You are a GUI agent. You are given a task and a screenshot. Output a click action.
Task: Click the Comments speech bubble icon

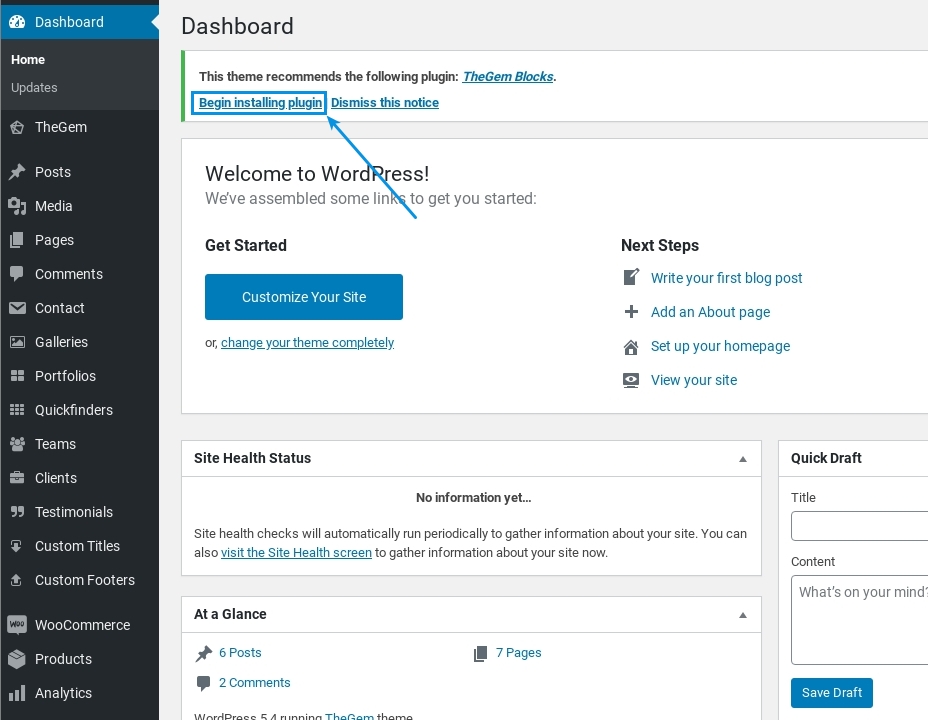coord(17,274)
